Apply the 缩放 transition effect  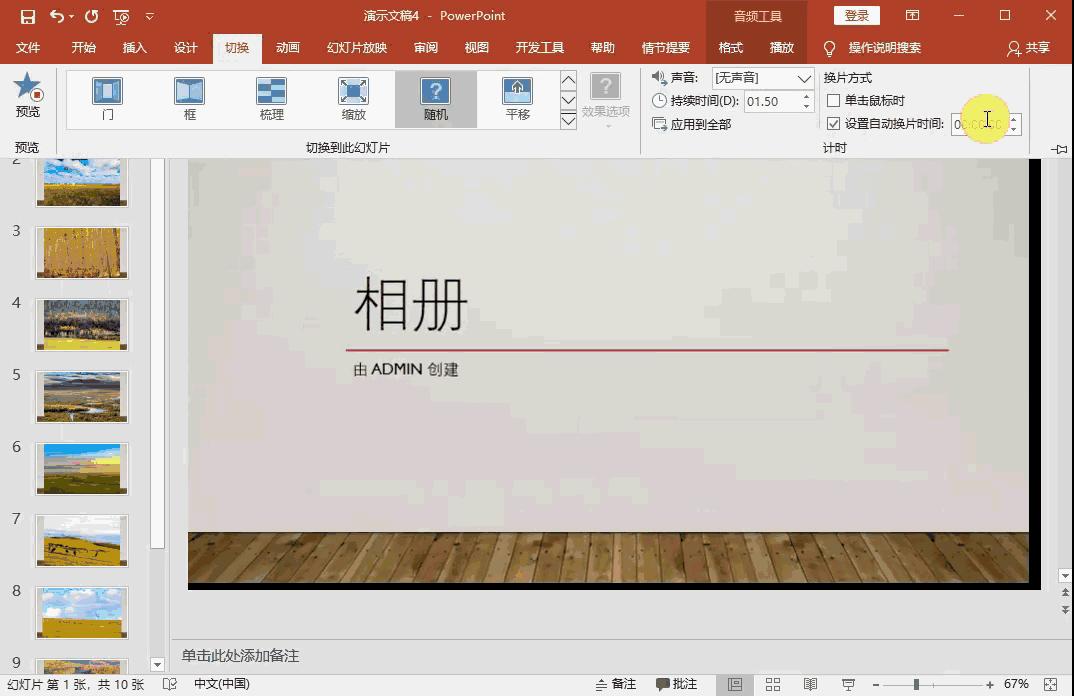click(x=353, y=99)
